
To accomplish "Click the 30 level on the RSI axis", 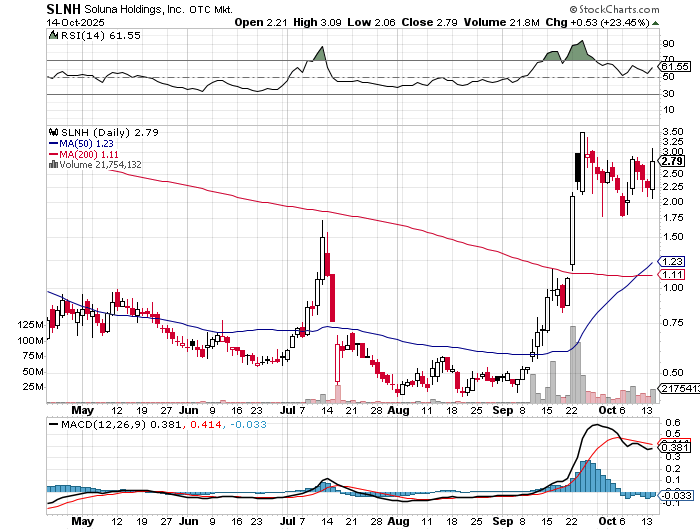I will click(668, 94).
